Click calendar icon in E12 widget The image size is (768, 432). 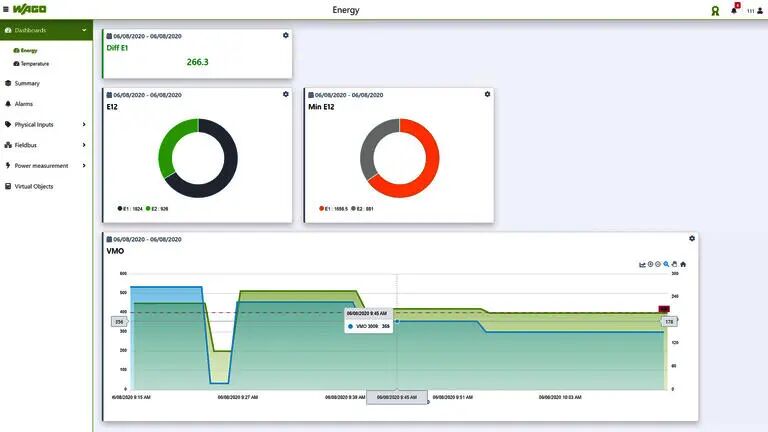(x=109, y=95)
